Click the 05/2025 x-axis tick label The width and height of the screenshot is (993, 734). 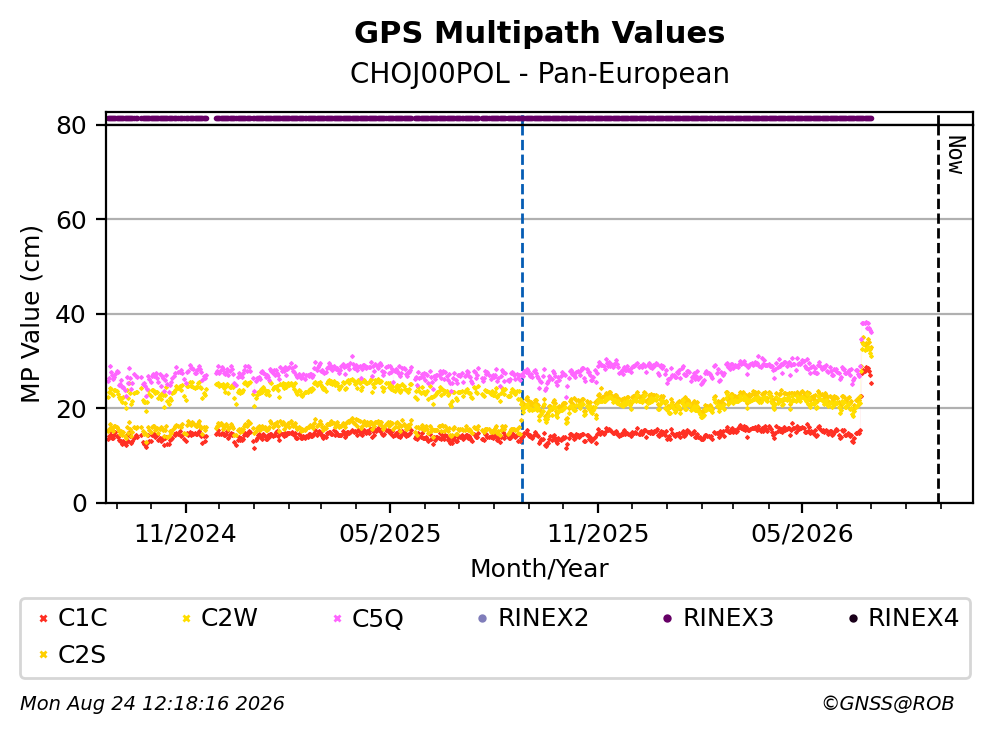[389, 534]
